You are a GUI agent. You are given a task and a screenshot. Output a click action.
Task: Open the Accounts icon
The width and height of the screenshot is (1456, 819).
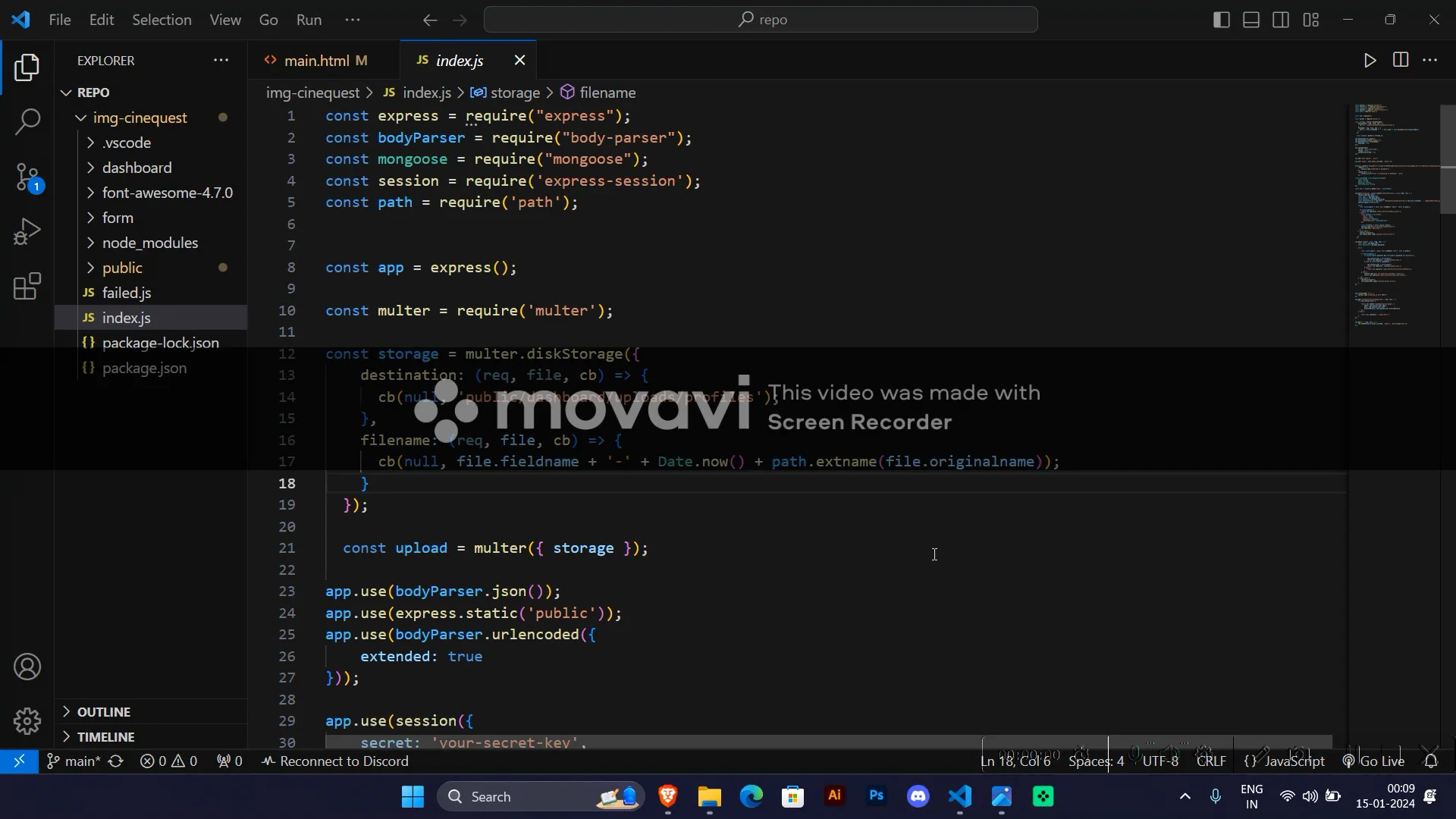(27, 667)
